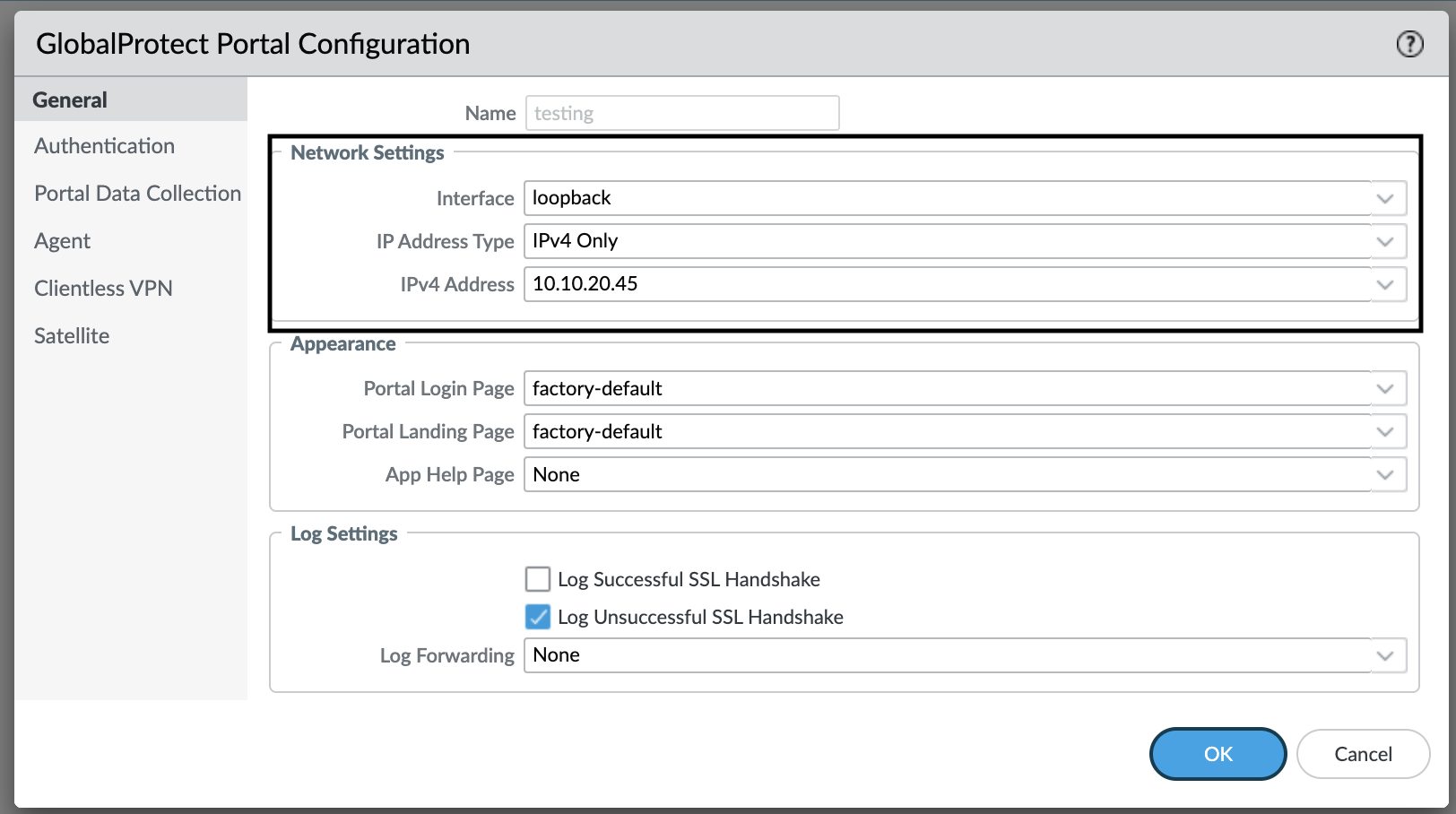Expand the IPv4 Address dropdown arrow
Image resolution: width=1456 pixels, height=814 pixels.
(x=1386, y=284)
